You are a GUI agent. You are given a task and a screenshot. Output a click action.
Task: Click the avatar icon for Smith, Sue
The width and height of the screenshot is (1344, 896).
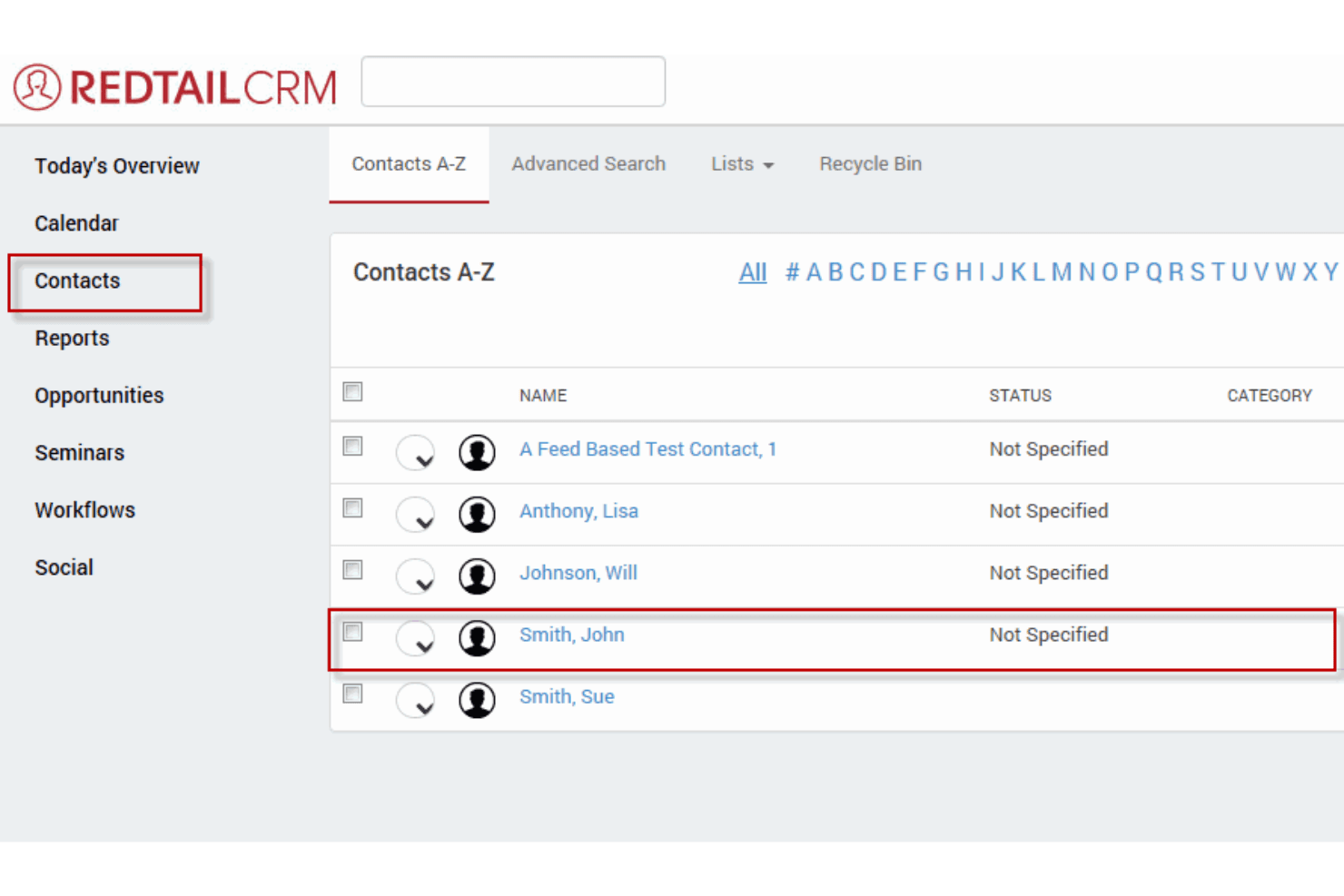(x=477, y=700)
